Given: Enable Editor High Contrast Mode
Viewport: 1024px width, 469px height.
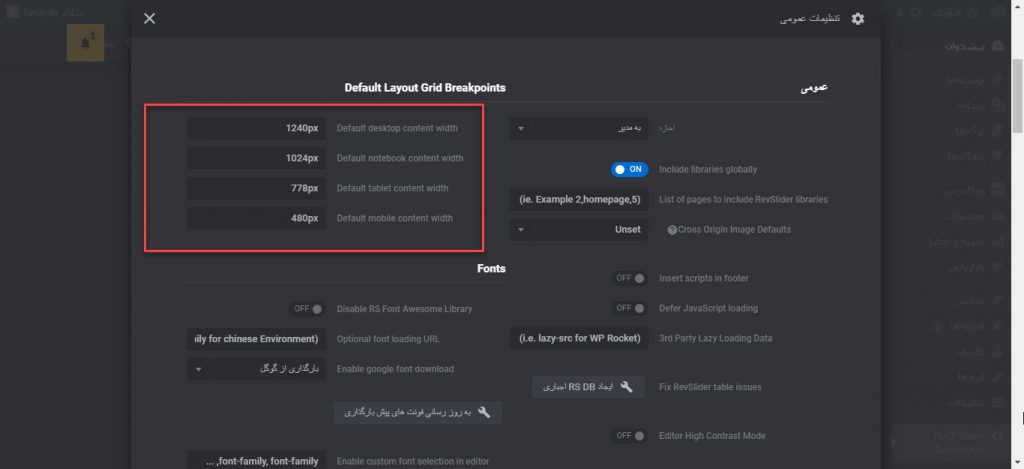Looking at the screenshot, I should (x=630, y=436).
